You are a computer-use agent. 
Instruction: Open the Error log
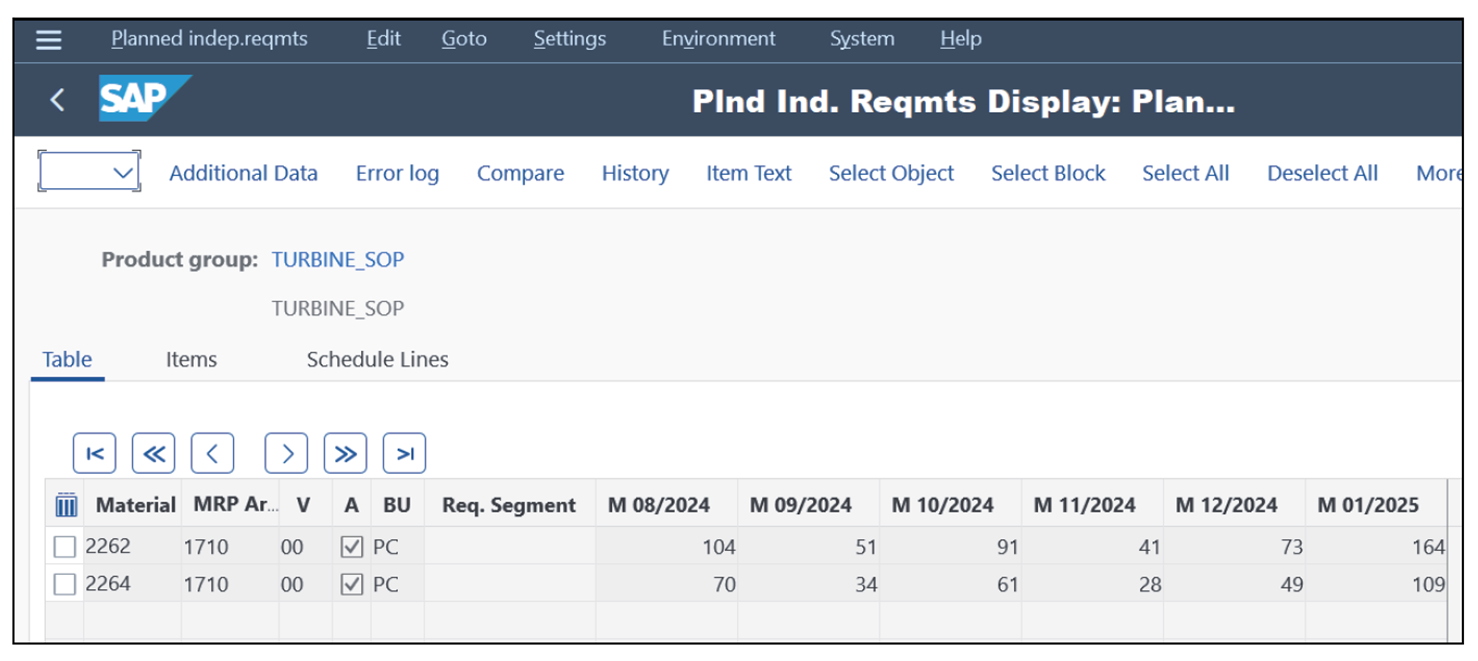pyautogui.click(x=397, y=173)
